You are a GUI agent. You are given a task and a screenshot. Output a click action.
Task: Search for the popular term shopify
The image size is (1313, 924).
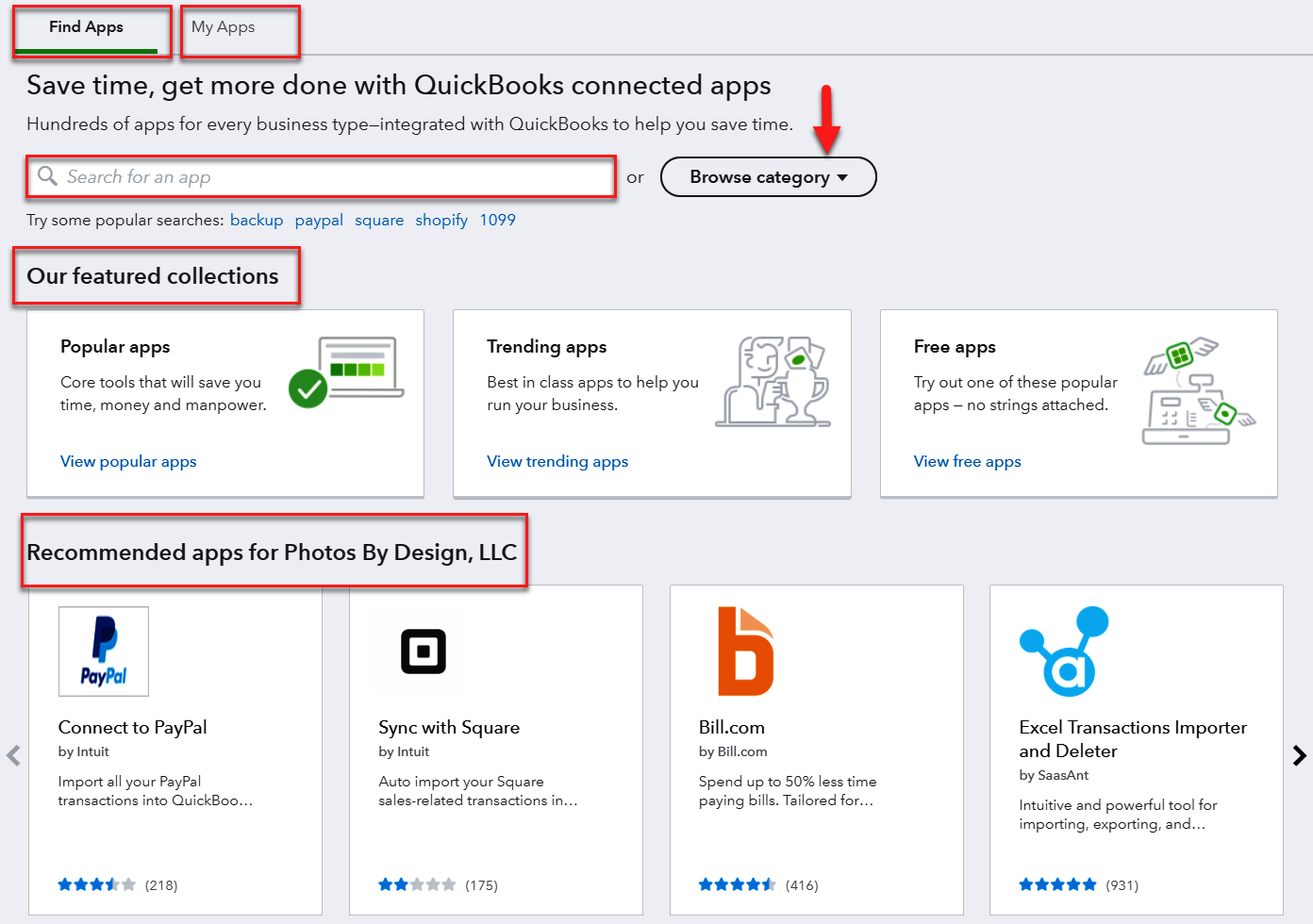[441, 220]
